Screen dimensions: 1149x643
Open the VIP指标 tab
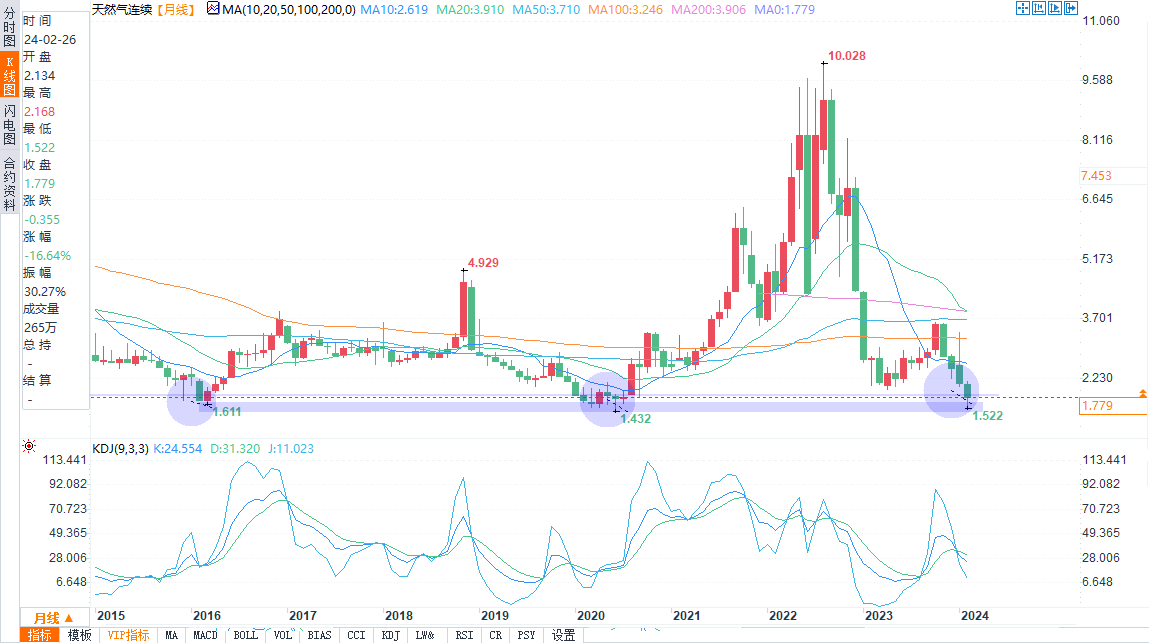tap(129, 635)
